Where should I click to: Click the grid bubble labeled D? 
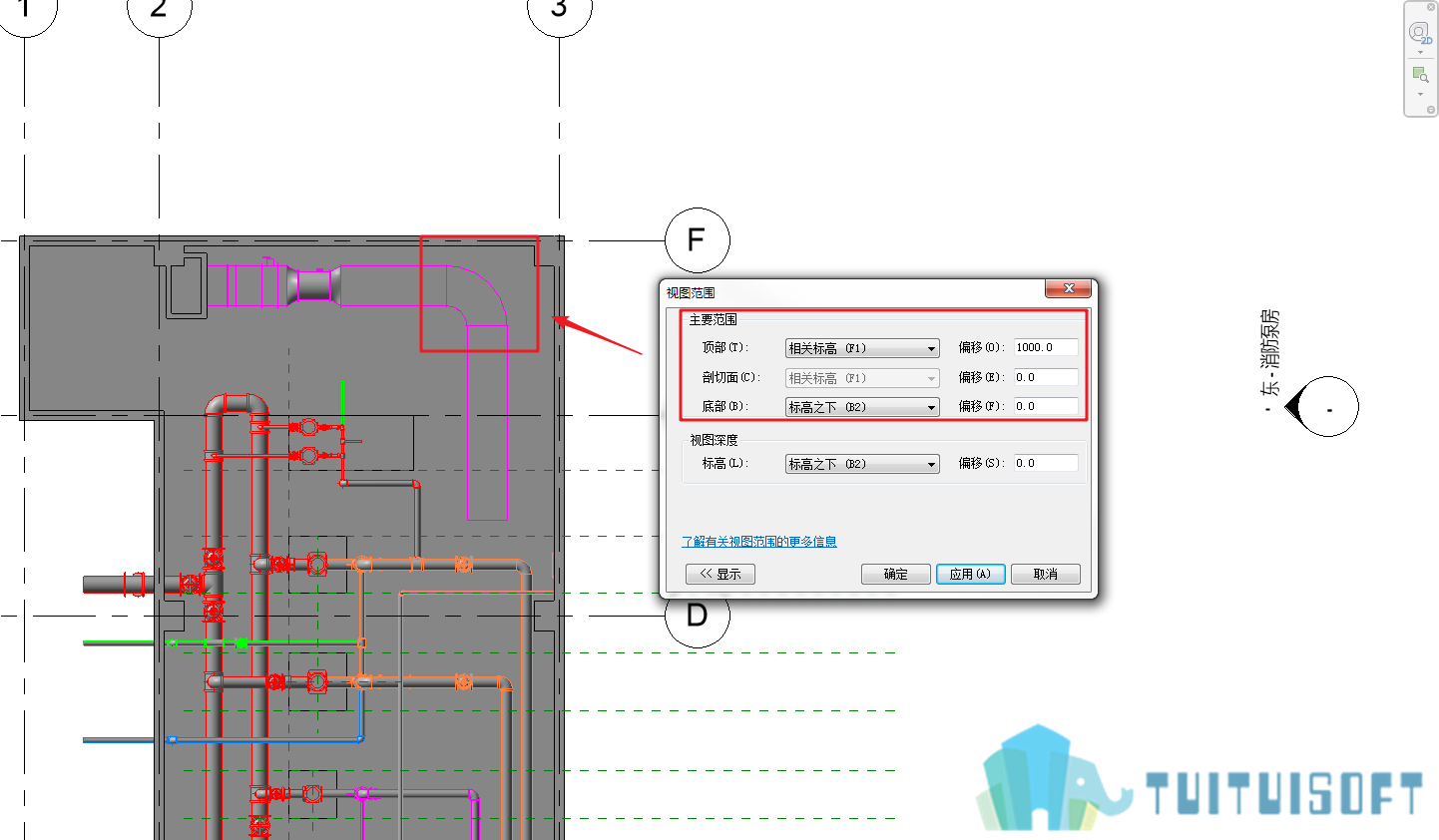pos(698,616)
